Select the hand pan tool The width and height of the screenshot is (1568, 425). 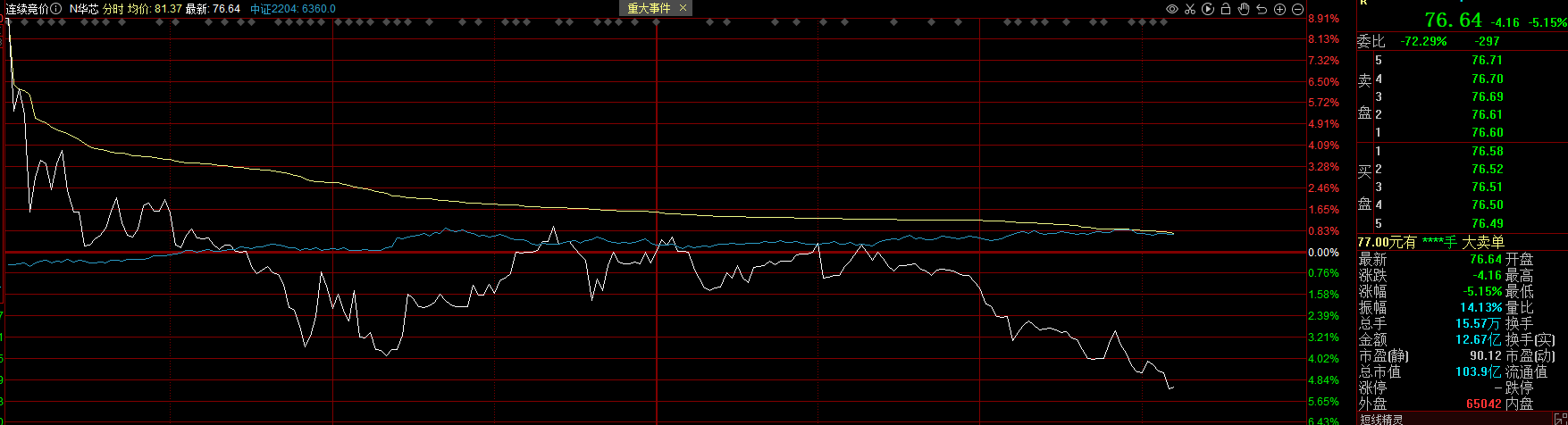[1244, 9]
